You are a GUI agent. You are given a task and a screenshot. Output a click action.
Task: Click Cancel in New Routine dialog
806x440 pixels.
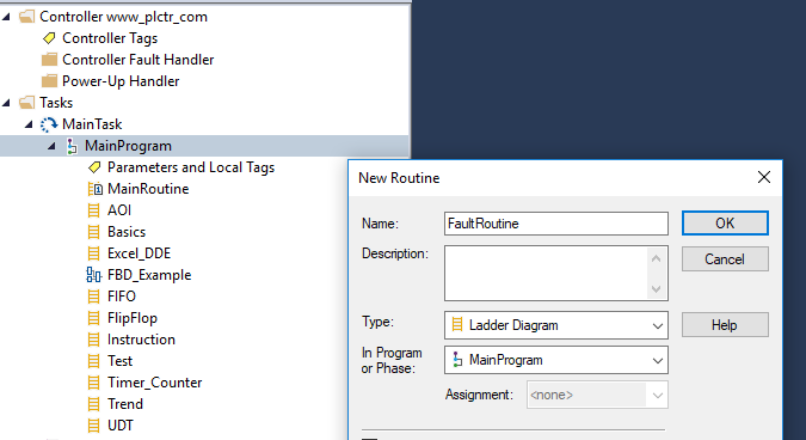pyautogui.click(x=725, y=259)
